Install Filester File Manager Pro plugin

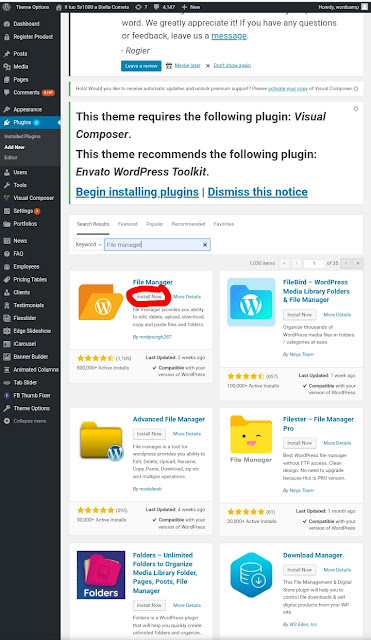point(299,443)
